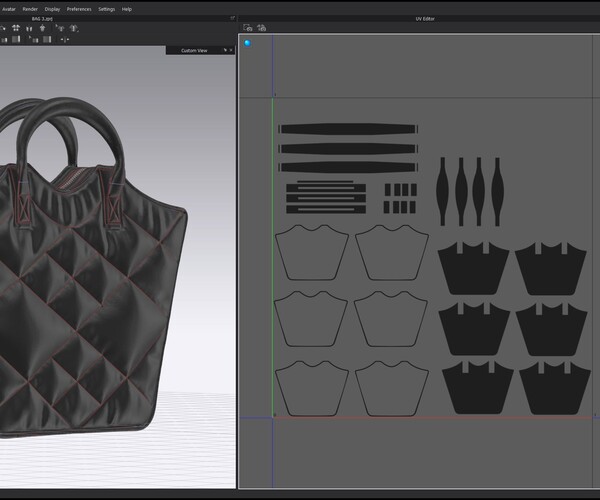Select the rightmost spindle-shaped UV piece

pyautogui.click(x=497, y=191)
